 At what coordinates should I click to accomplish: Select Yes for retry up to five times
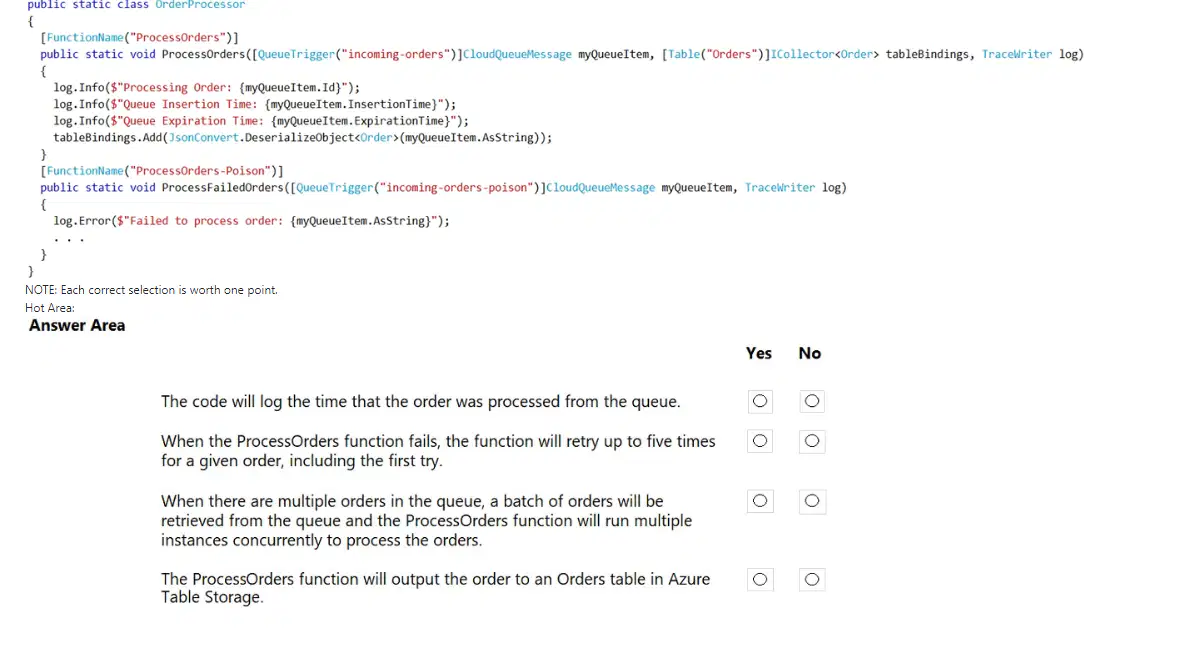tap(760, 441)
